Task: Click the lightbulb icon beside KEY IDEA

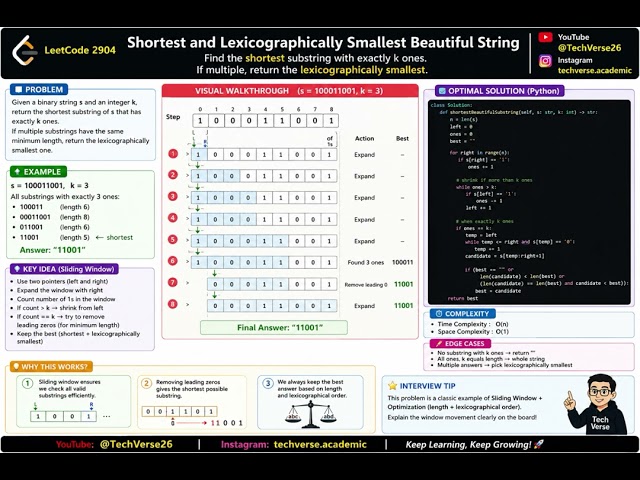Action: (17, 269)
